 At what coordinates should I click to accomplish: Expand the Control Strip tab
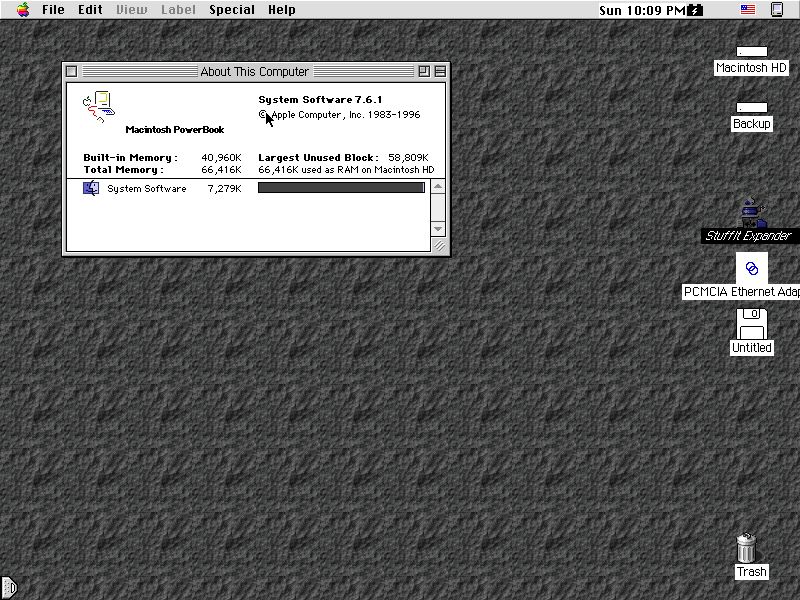(x=8, y=588)
